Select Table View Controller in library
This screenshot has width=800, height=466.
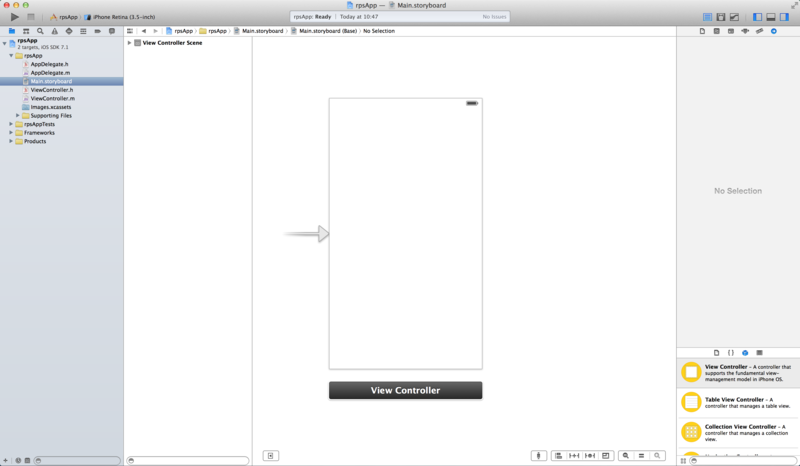(738, 402)
